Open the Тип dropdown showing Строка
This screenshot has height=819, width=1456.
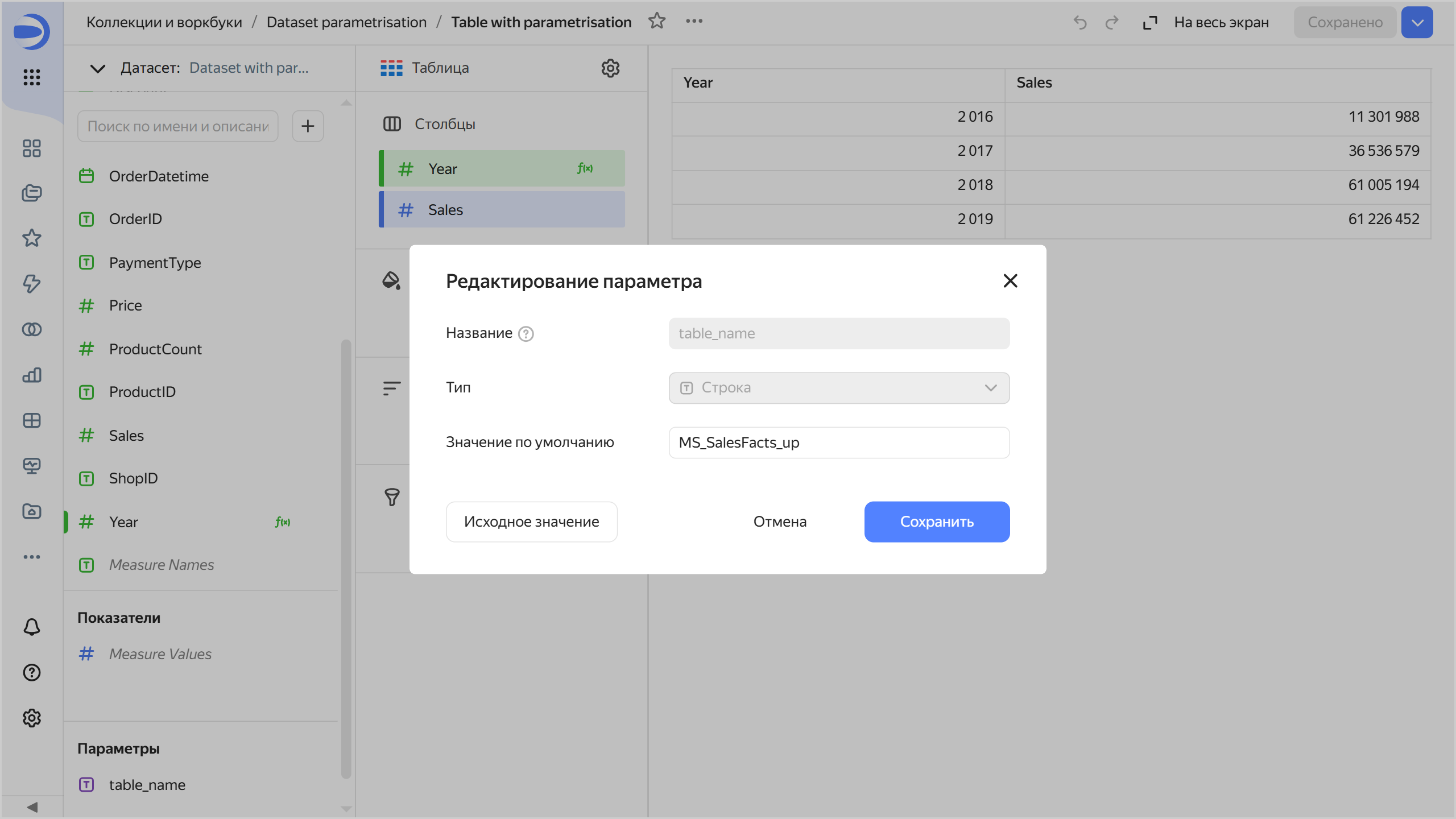click(x=839, y=388)
